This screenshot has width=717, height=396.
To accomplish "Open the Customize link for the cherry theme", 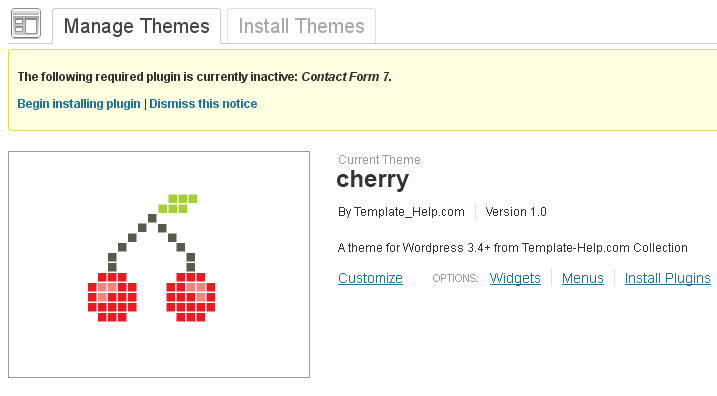I will pos(370,278).
